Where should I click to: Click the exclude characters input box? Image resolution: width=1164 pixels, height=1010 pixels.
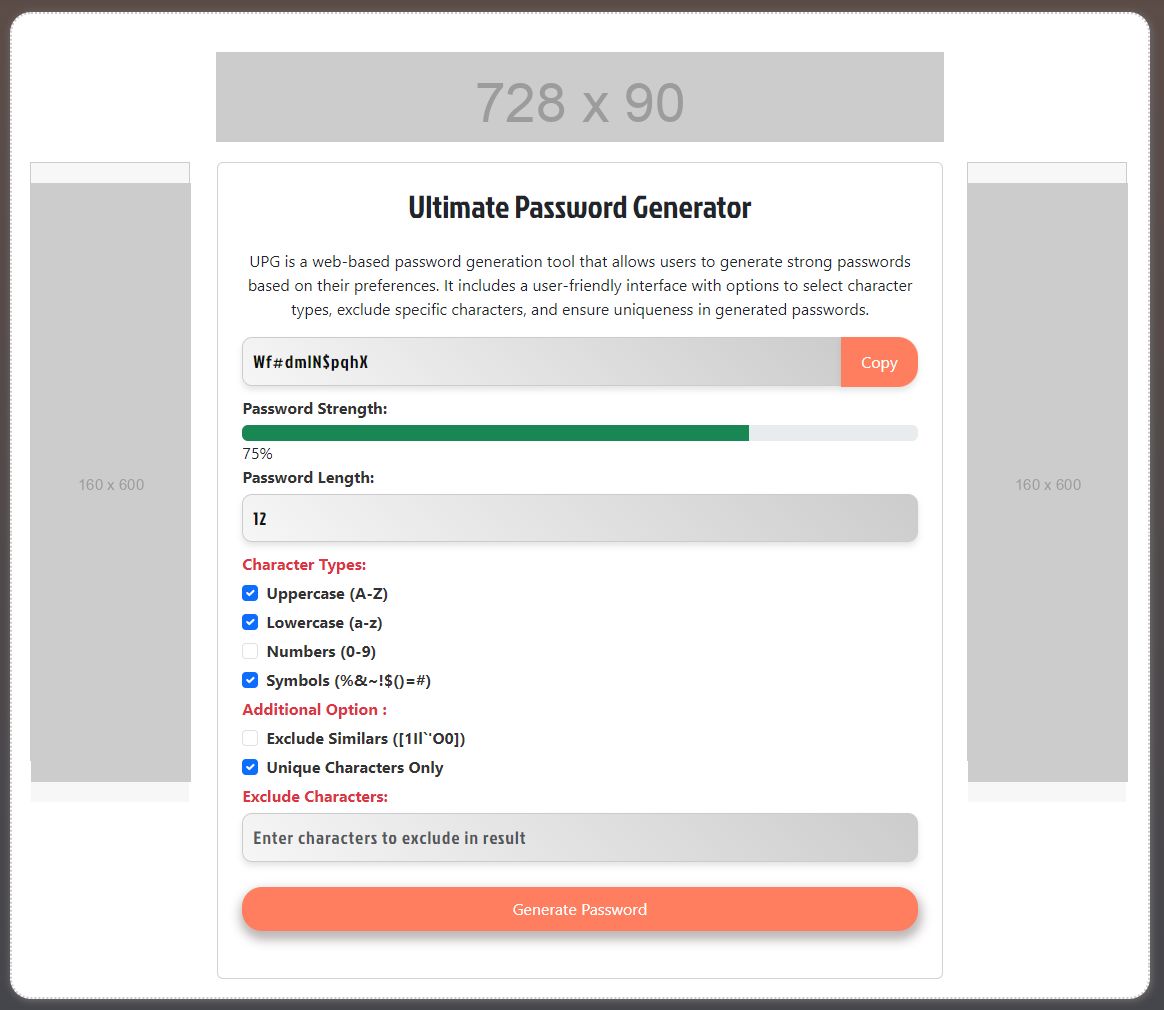pos(579,837)
